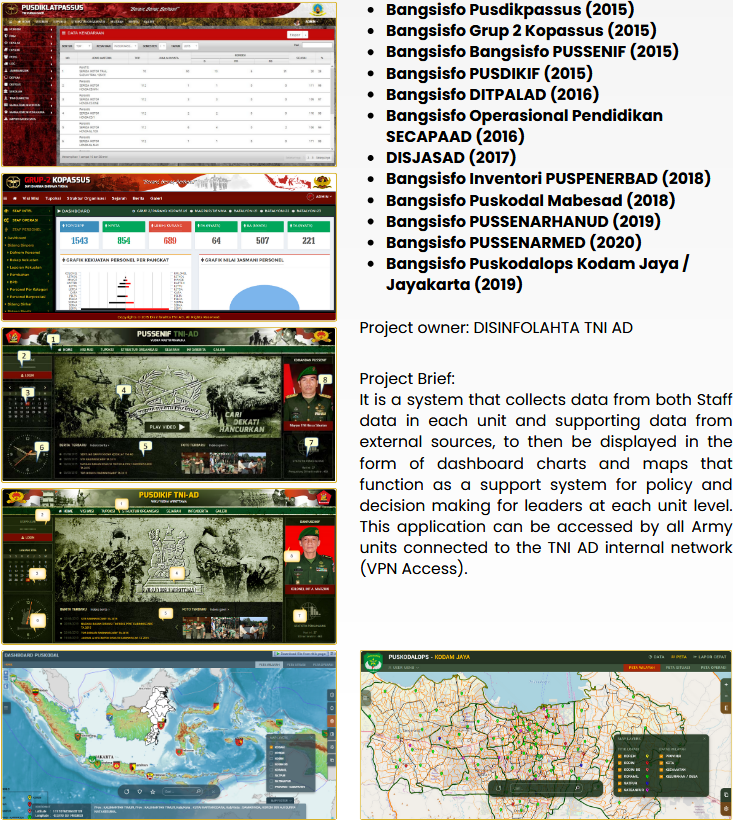
Task: Click photo gallery thumbnails in PUSDIKIF page
Action: (x=225, y=627)
